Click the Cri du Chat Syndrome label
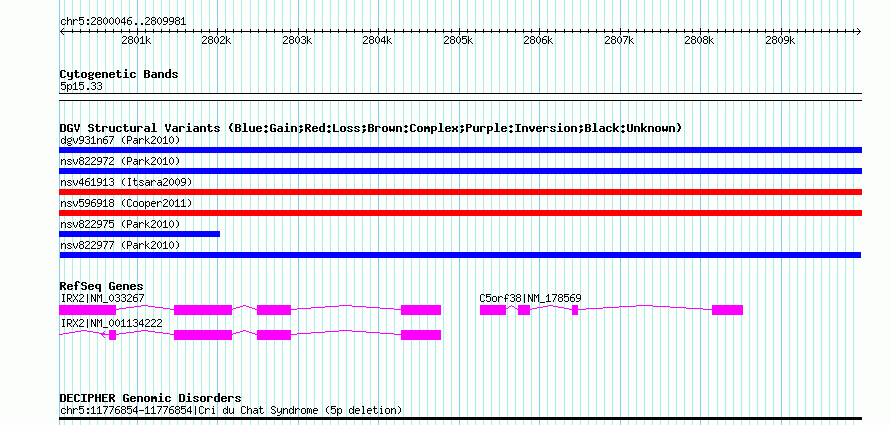The width and height of the screenshot is (890, 425). [x=231, y=410]
